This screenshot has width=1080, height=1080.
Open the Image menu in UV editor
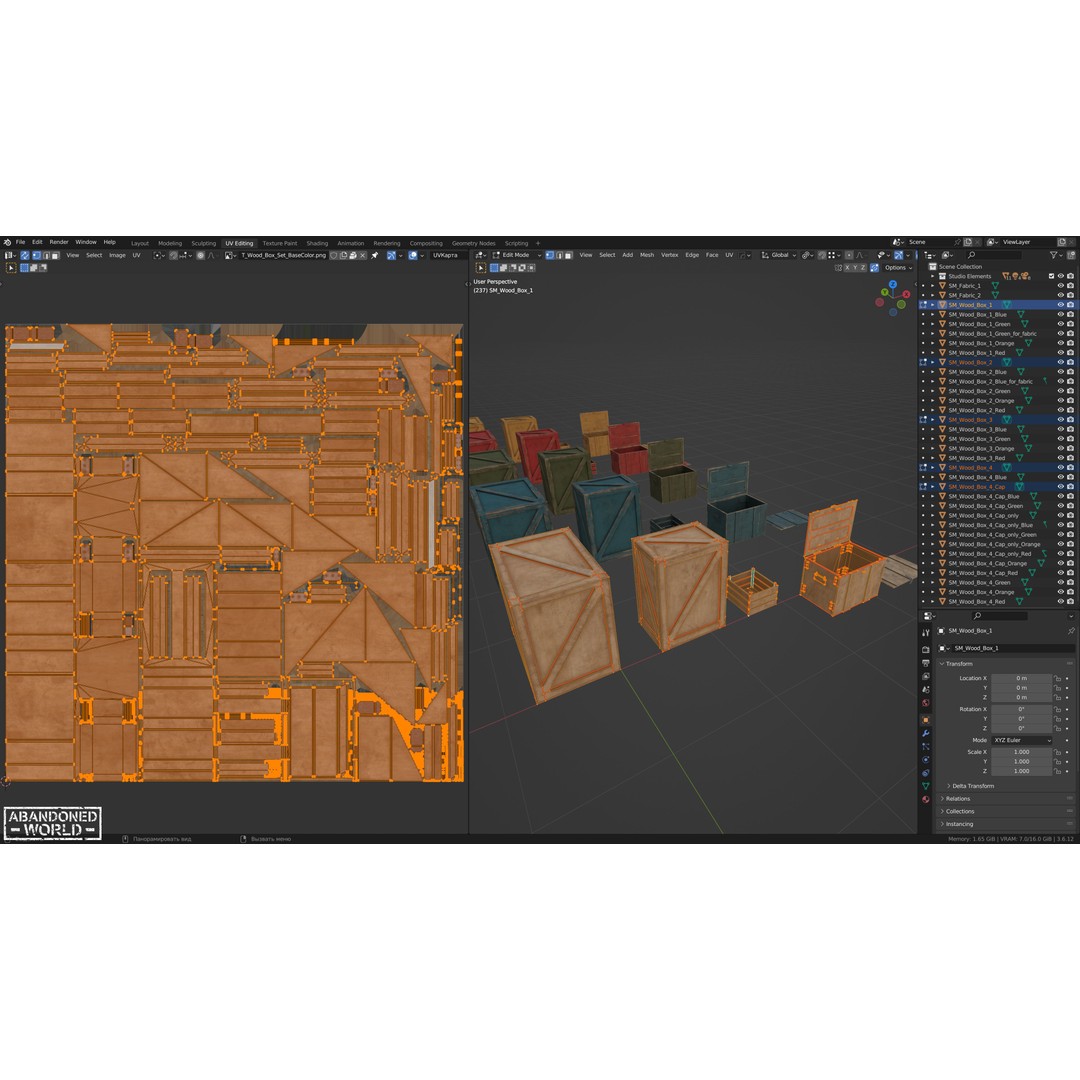117,256
